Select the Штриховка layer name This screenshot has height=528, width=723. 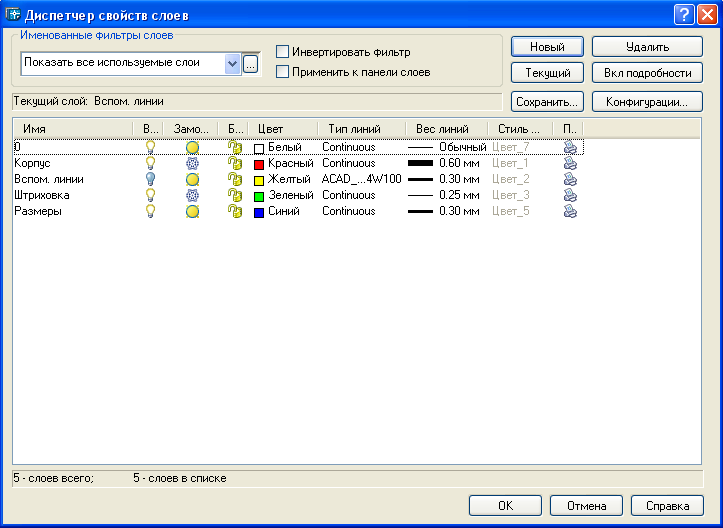click(x=42, y=195)
